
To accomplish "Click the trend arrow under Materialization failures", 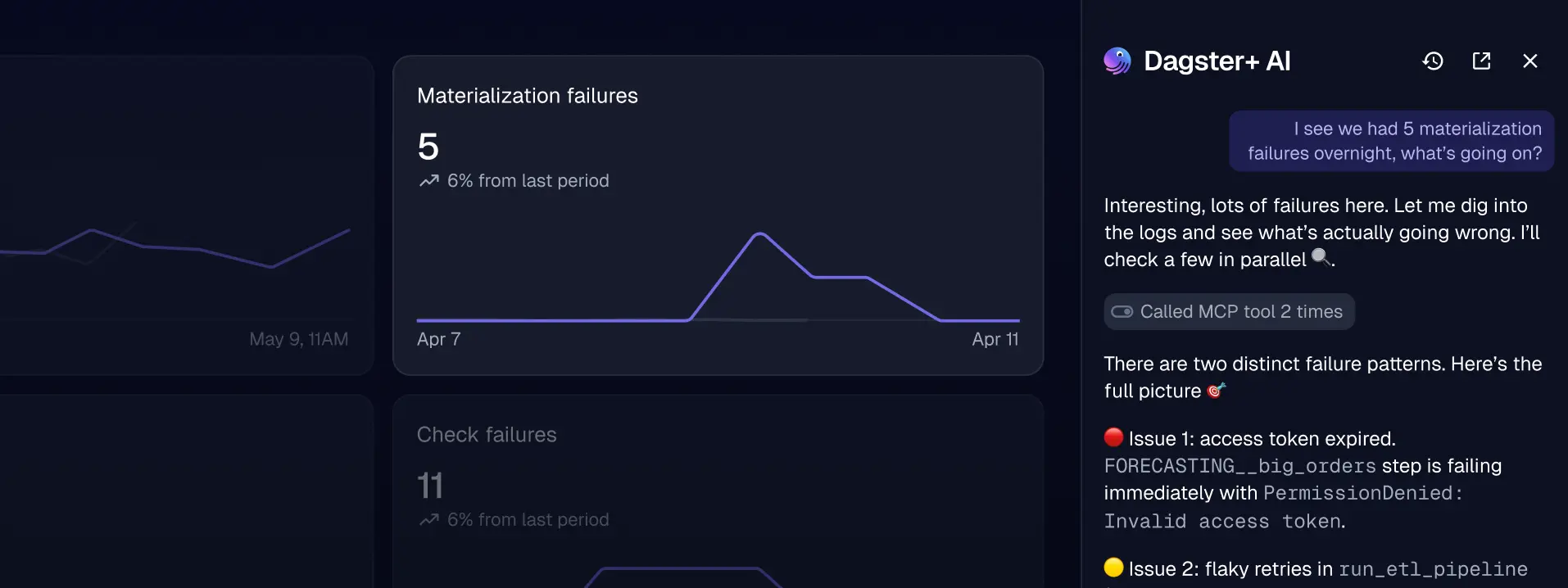I will pyautogui.click(x=429, y=181).
